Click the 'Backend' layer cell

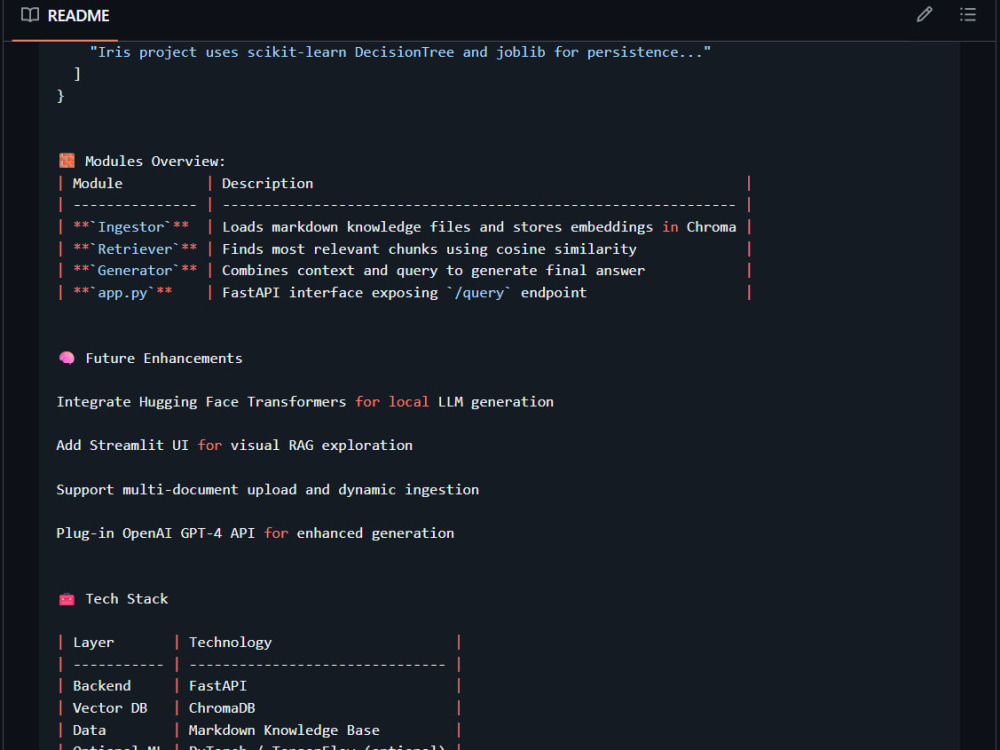(102, 686)
